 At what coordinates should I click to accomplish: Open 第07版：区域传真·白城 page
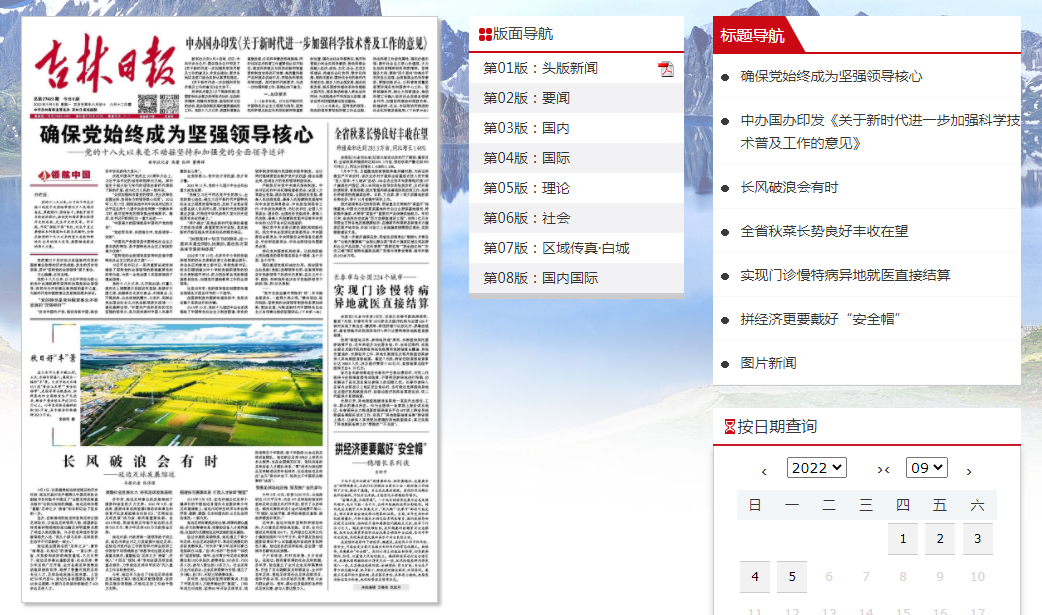(556, 248)
